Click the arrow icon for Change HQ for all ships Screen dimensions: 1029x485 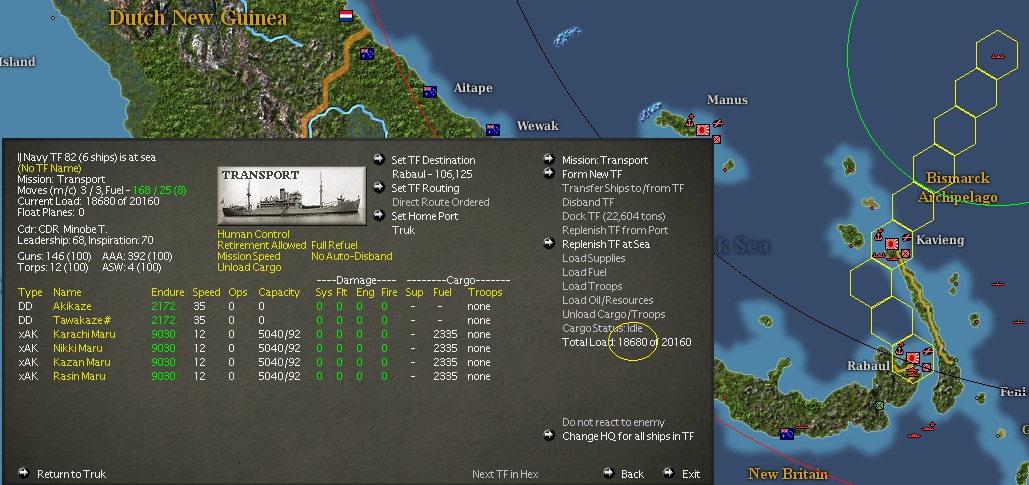[549, 435]
